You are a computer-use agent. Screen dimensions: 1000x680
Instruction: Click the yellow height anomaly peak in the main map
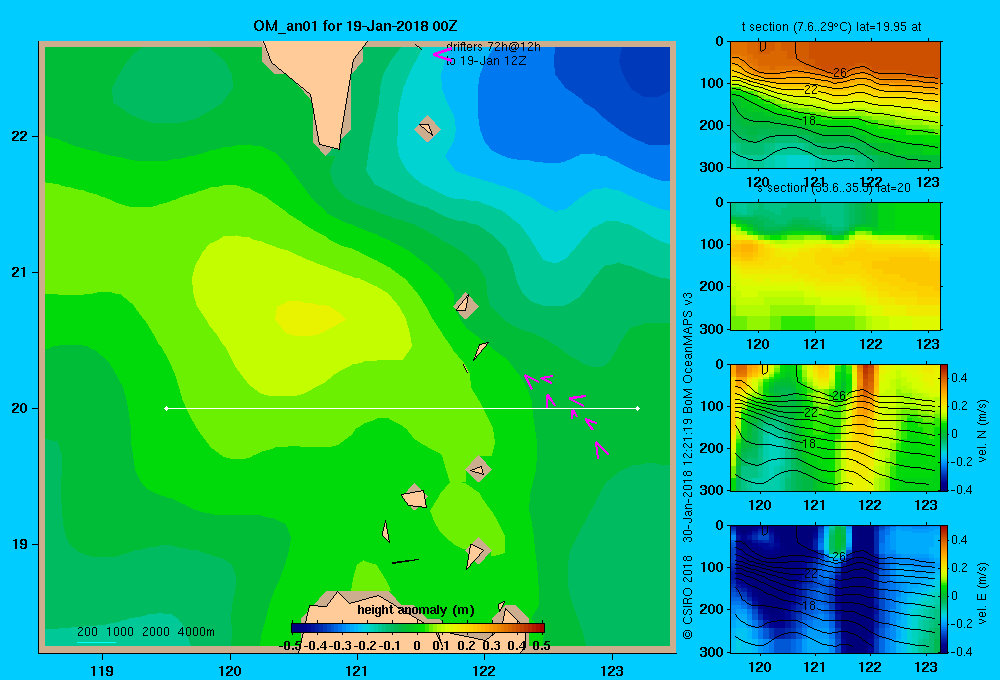pos(309,318)
